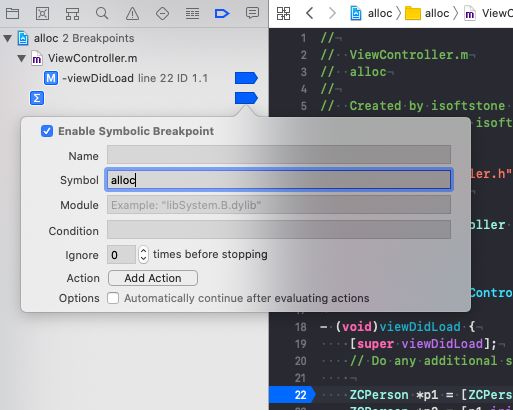
Task: Go forward in editor history
Action: click(332, 13)
